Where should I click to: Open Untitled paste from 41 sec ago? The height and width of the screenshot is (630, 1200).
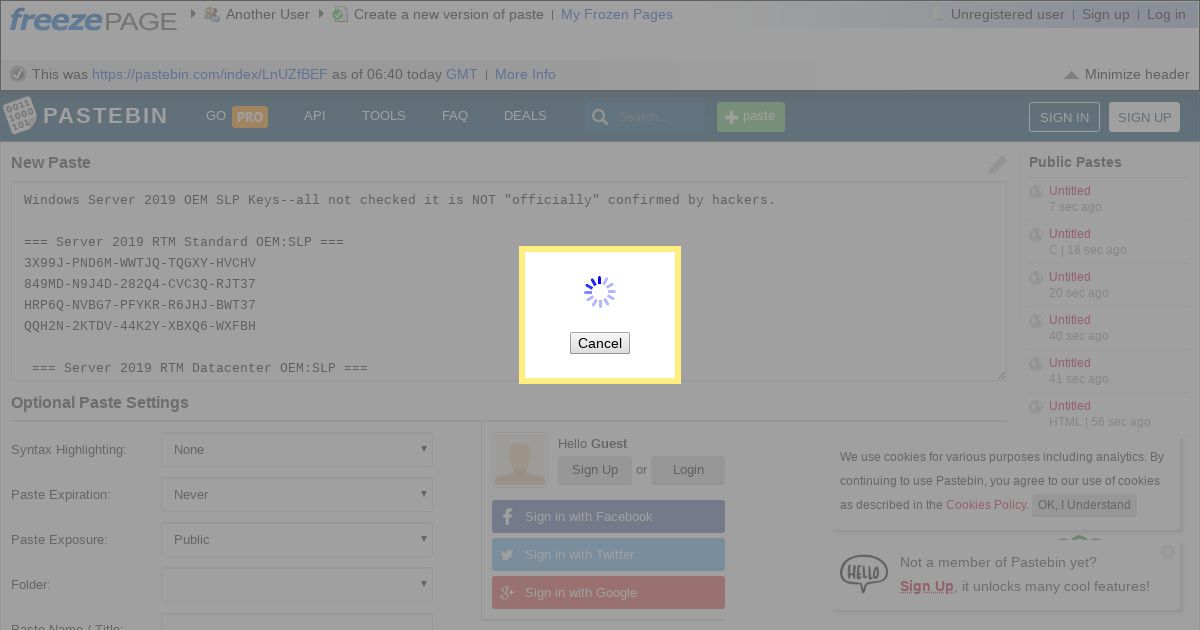[1069, 363]
